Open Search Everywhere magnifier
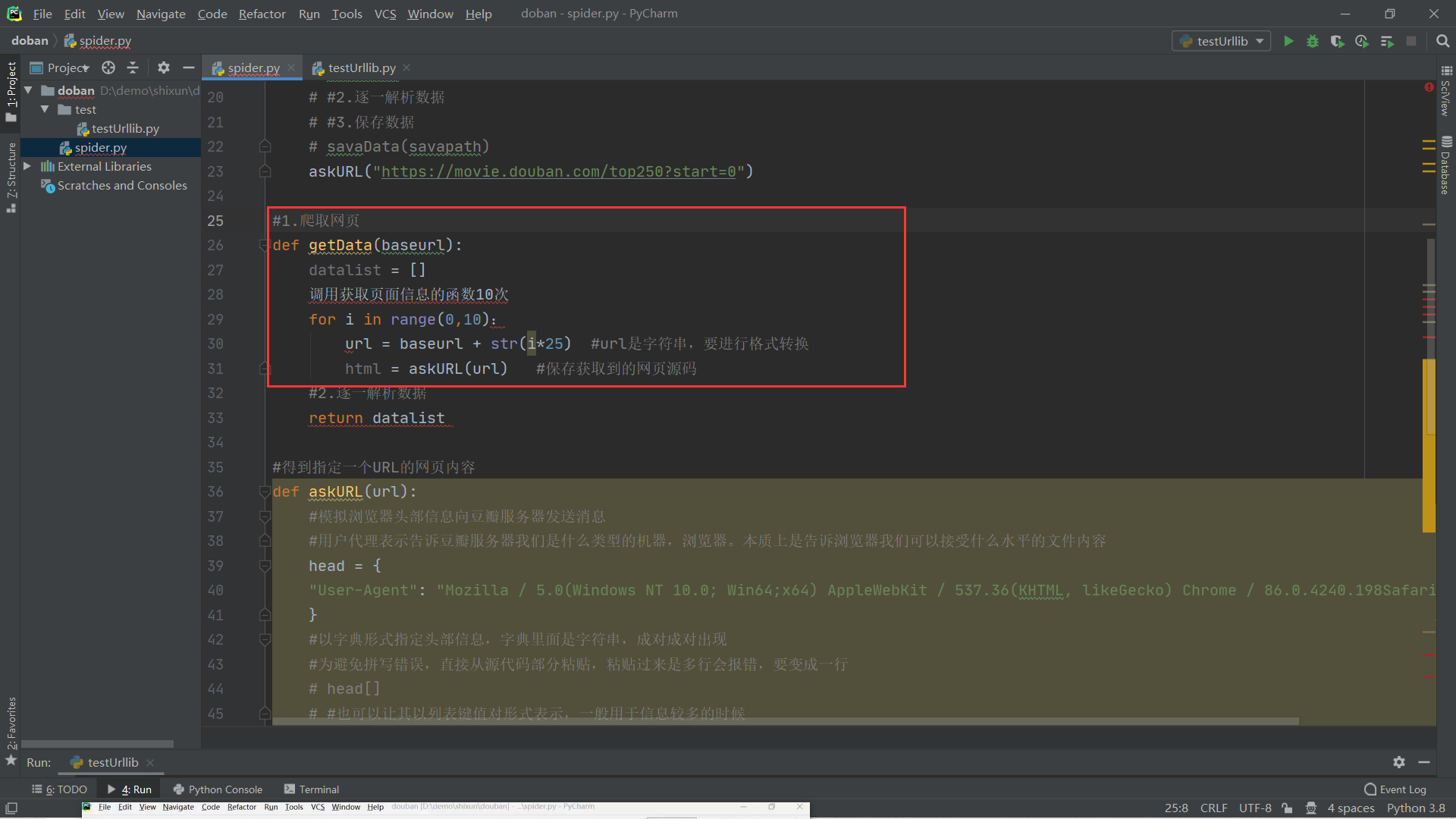The image size is (1456, 819). point(1442,41)
